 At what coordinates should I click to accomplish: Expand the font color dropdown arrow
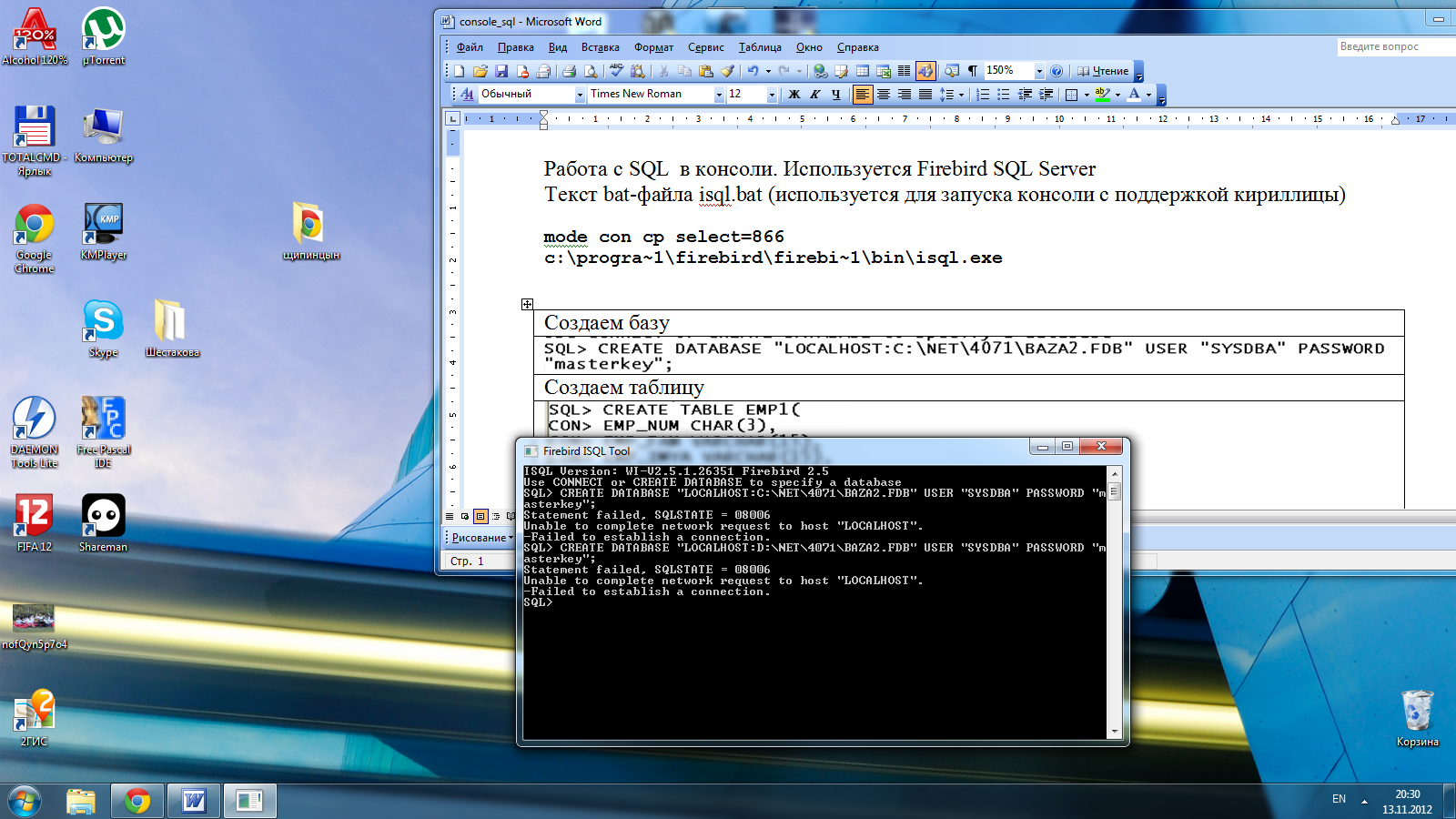tap(1148, 94)
